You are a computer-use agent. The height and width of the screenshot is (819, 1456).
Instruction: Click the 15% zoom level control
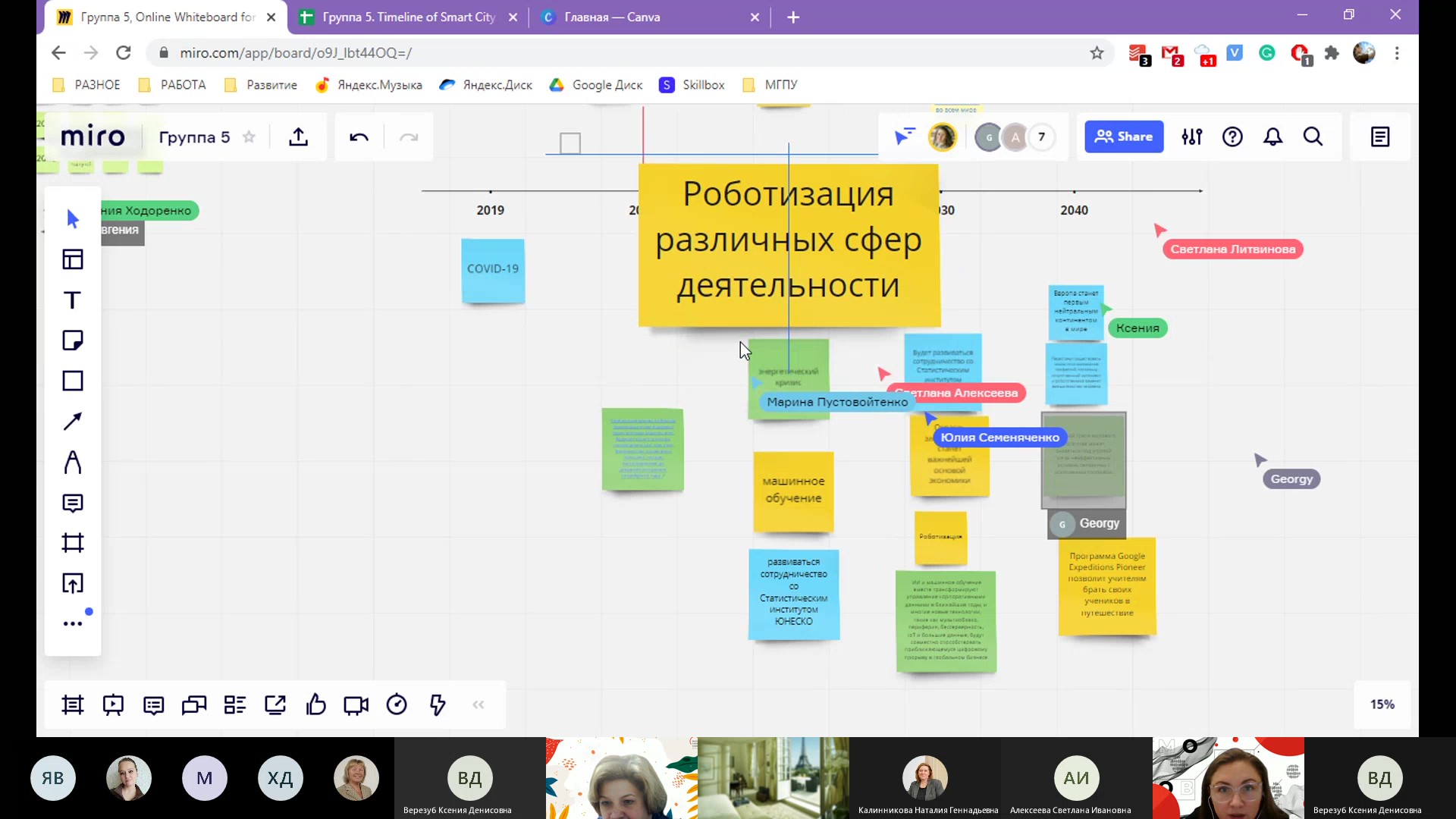[1382, 704]
